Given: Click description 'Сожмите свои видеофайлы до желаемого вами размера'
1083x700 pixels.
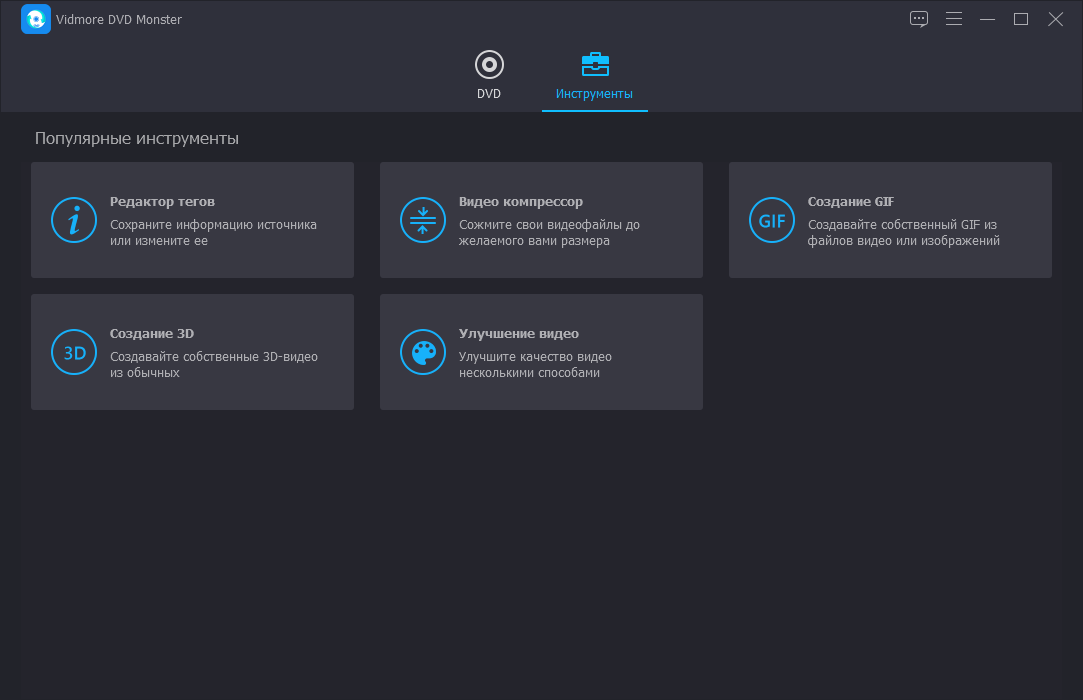Looking at the screenshot, I should coord(549,233).
